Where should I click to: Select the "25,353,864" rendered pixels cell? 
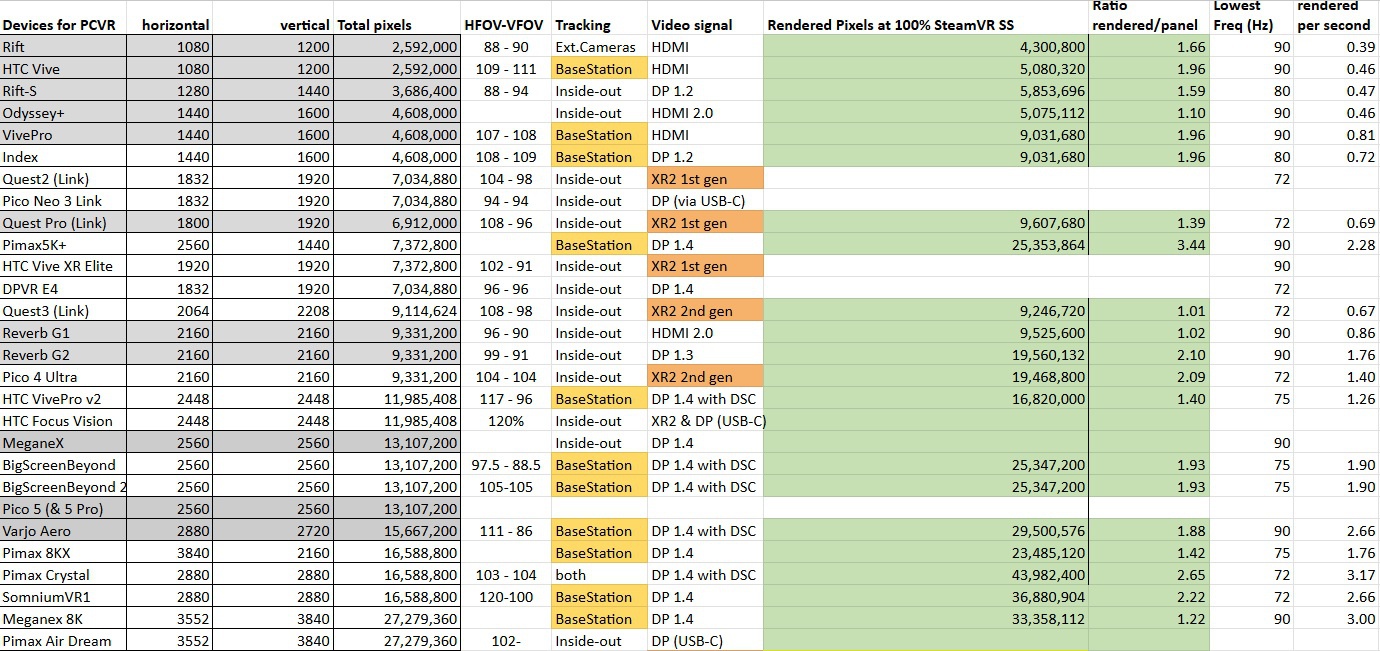tap(924, 245)
